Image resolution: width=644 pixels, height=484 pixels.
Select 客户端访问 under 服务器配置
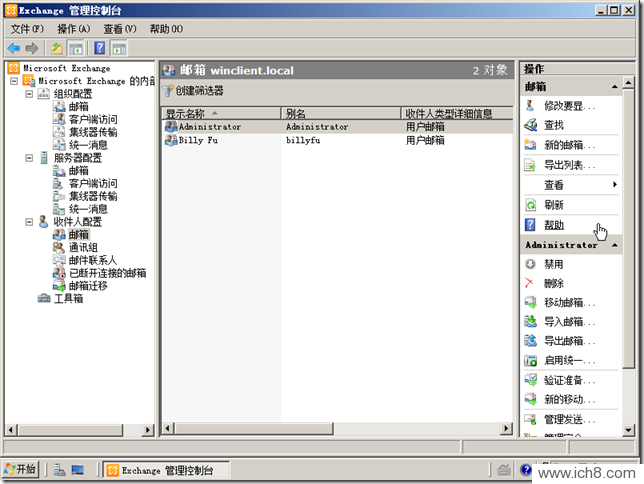(93, 183)
